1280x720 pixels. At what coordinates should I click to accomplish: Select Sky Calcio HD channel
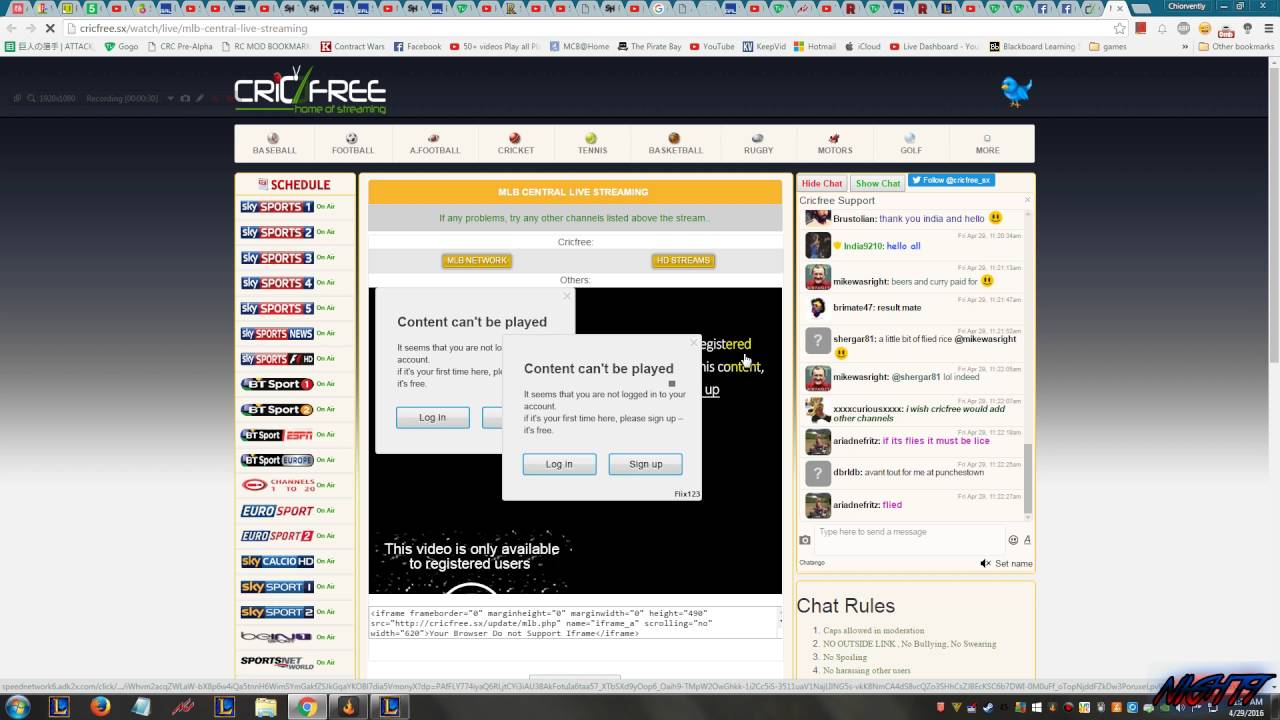click(x=277, y=561)
